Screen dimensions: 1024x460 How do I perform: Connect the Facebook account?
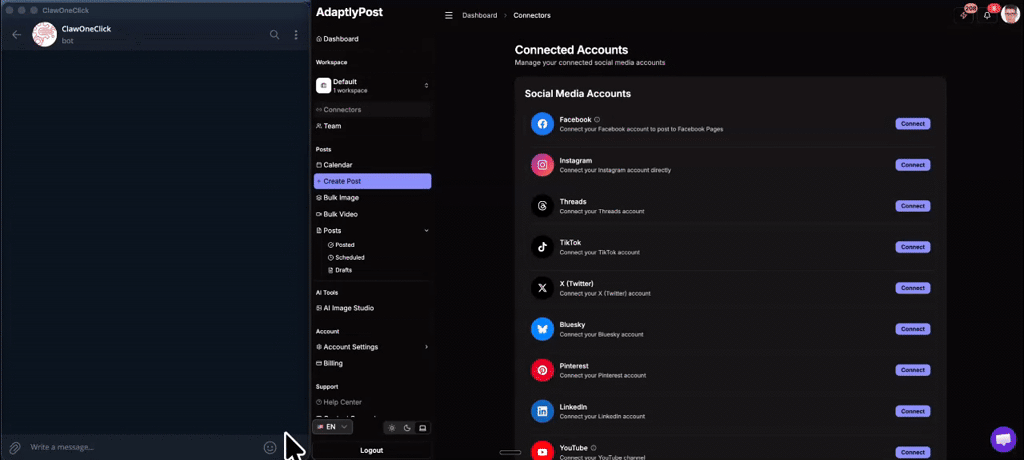[912, 124]
